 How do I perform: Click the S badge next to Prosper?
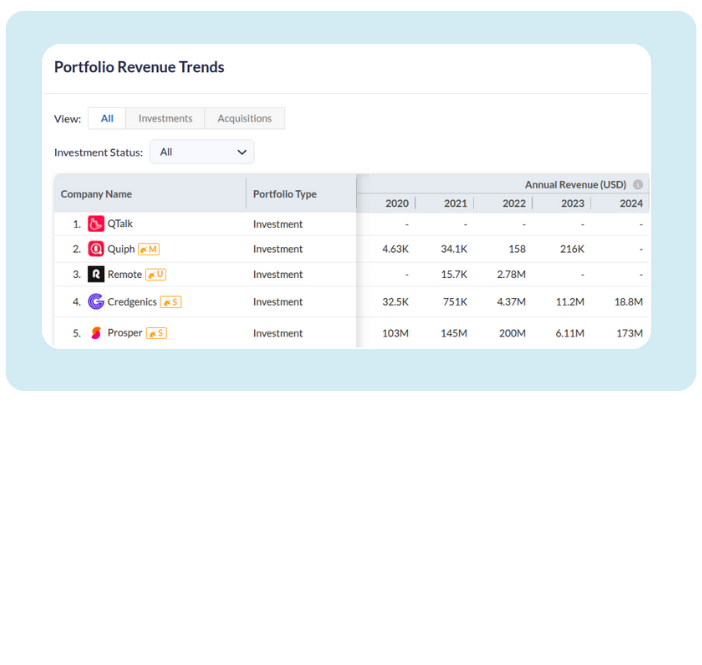[156, 333]
